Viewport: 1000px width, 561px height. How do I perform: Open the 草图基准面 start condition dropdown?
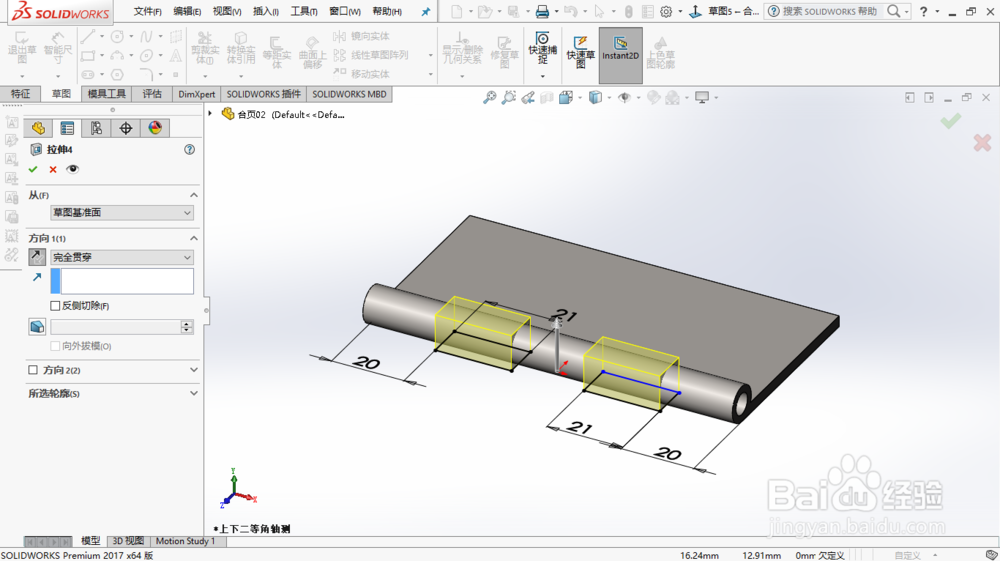click(122, 213)
